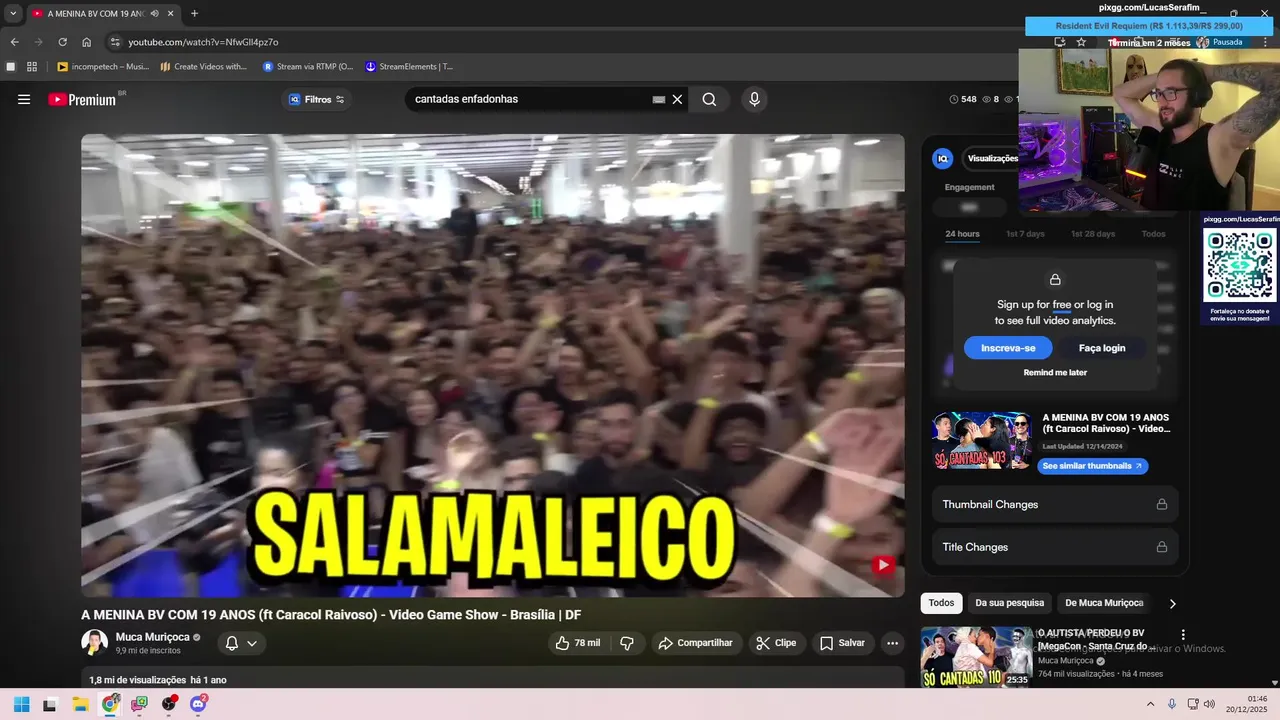The width and height of the screenshot is (1280, 720).
Task: Run search with the magnifier button
Action: click(709, 99)
